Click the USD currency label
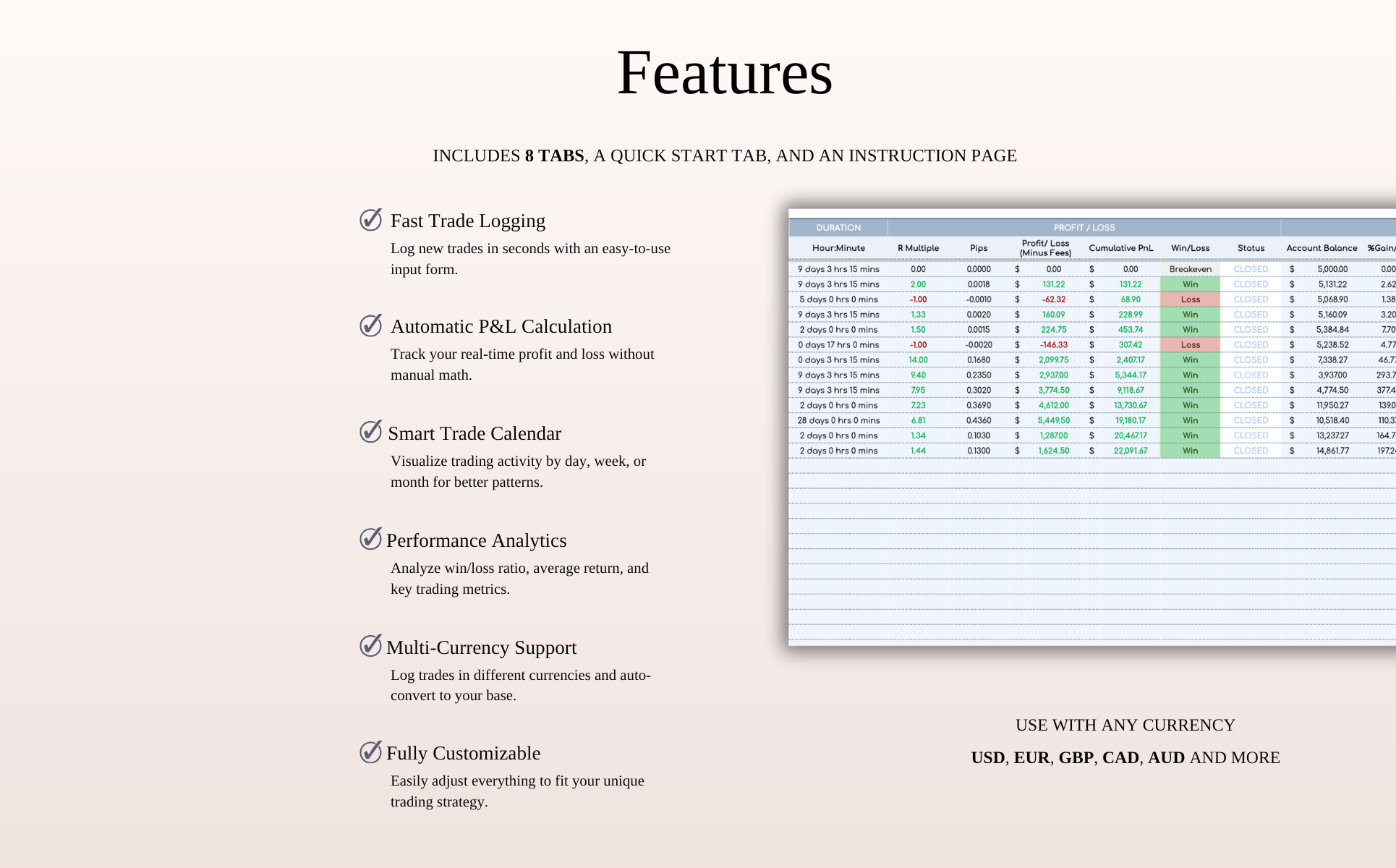Image resolution: width=1396 pixels, height=868 pixels. click(x=987, y=757)
